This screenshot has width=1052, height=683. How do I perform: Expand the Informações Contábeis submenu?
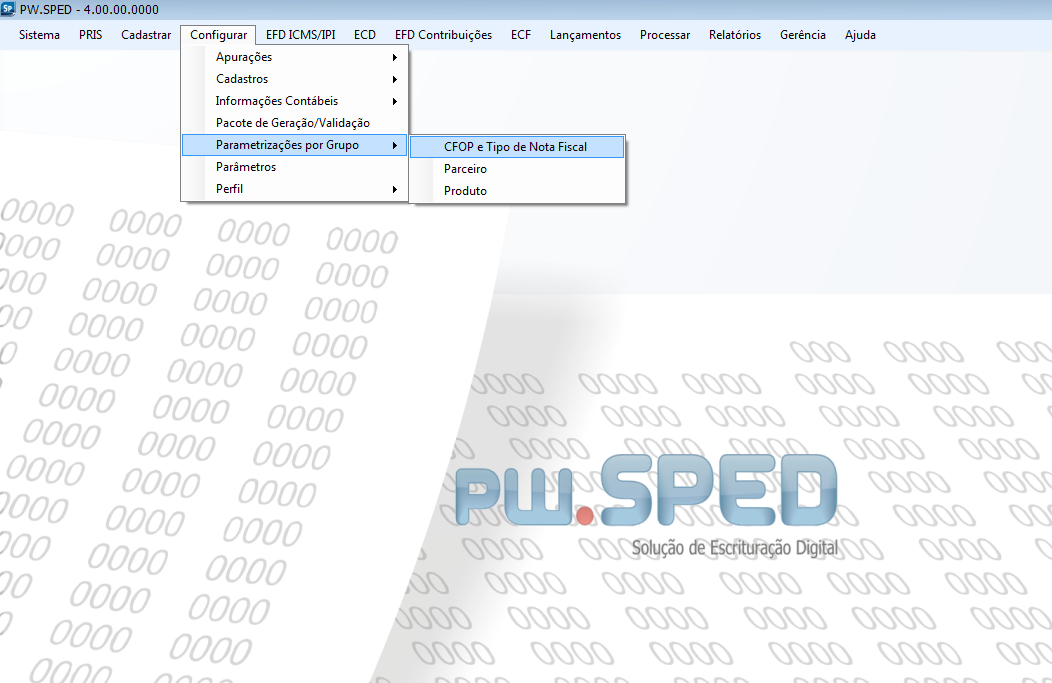pyautogui.click(x=295, y=101)
